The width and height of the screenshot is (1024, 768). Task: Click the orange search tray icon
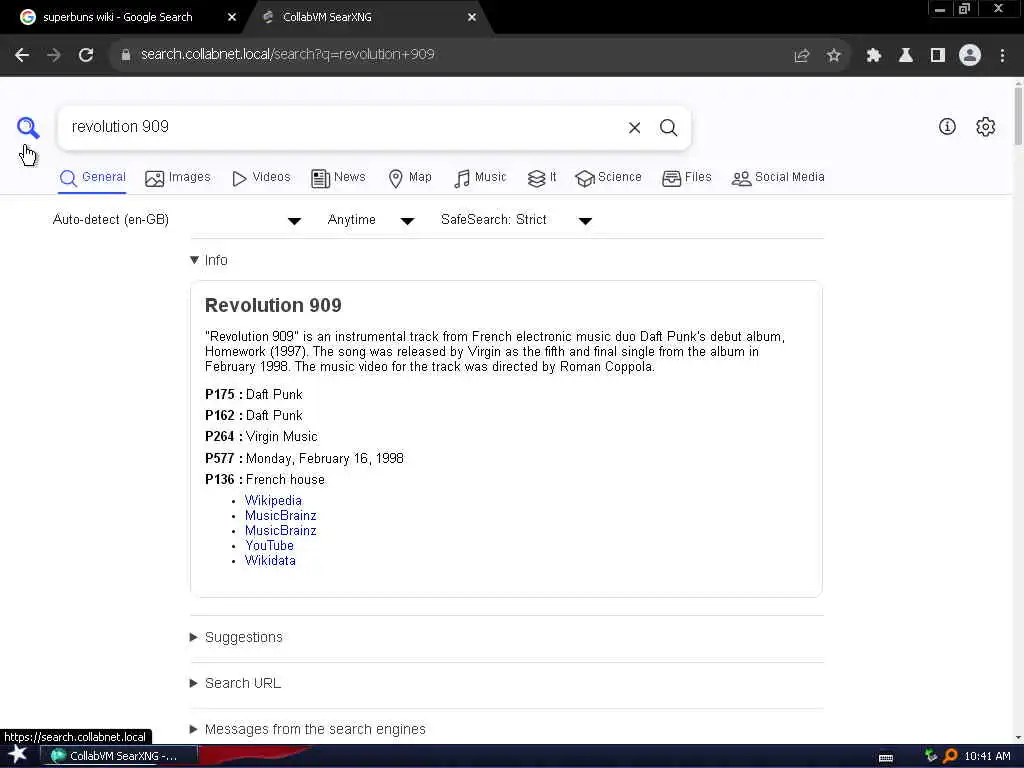point(950,756)
